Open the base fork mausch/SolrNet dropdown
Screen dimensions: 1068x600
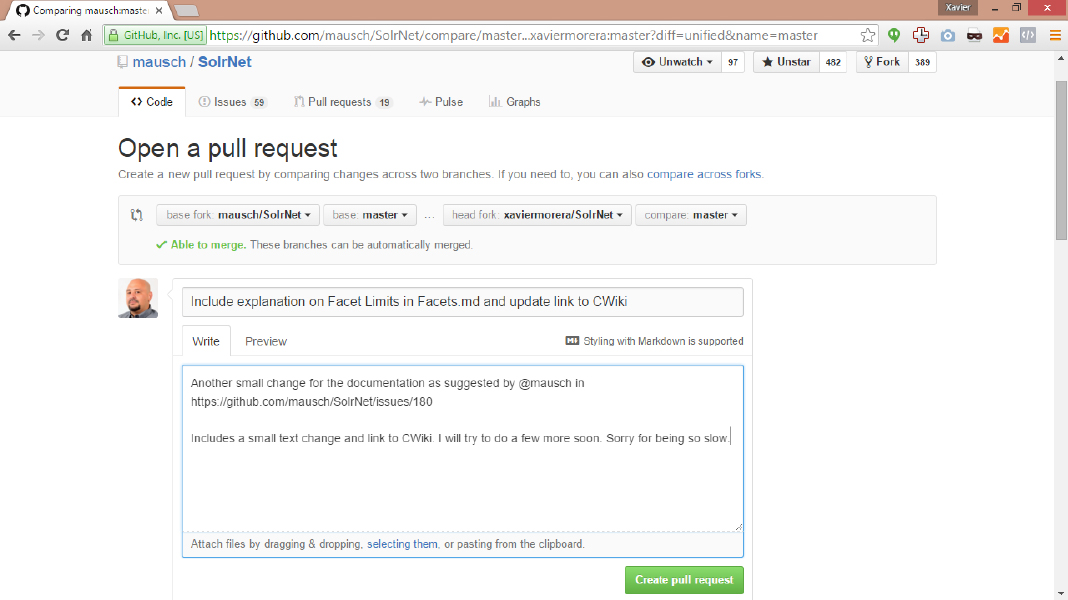238,215
